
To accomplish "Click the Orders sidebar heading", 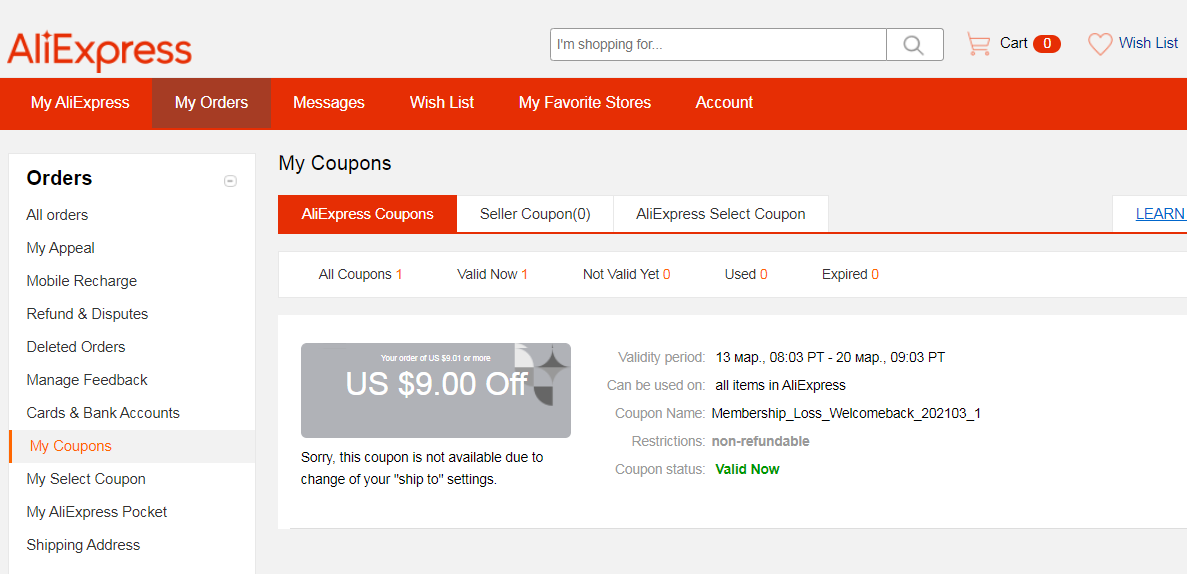I will (x=59, y=178).
